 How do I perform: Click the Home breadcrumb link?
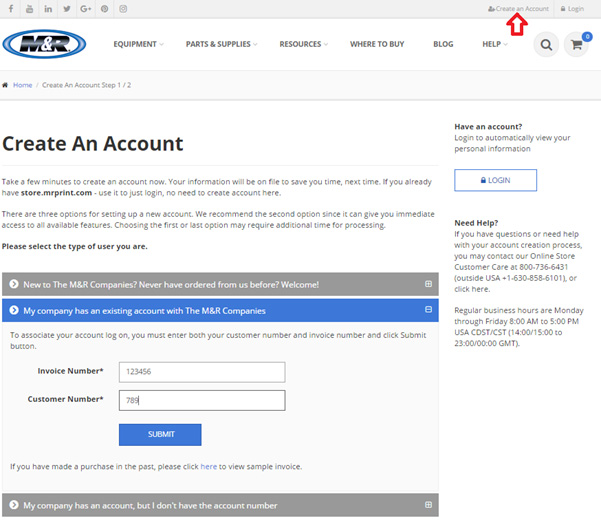[x=23, y=85]
